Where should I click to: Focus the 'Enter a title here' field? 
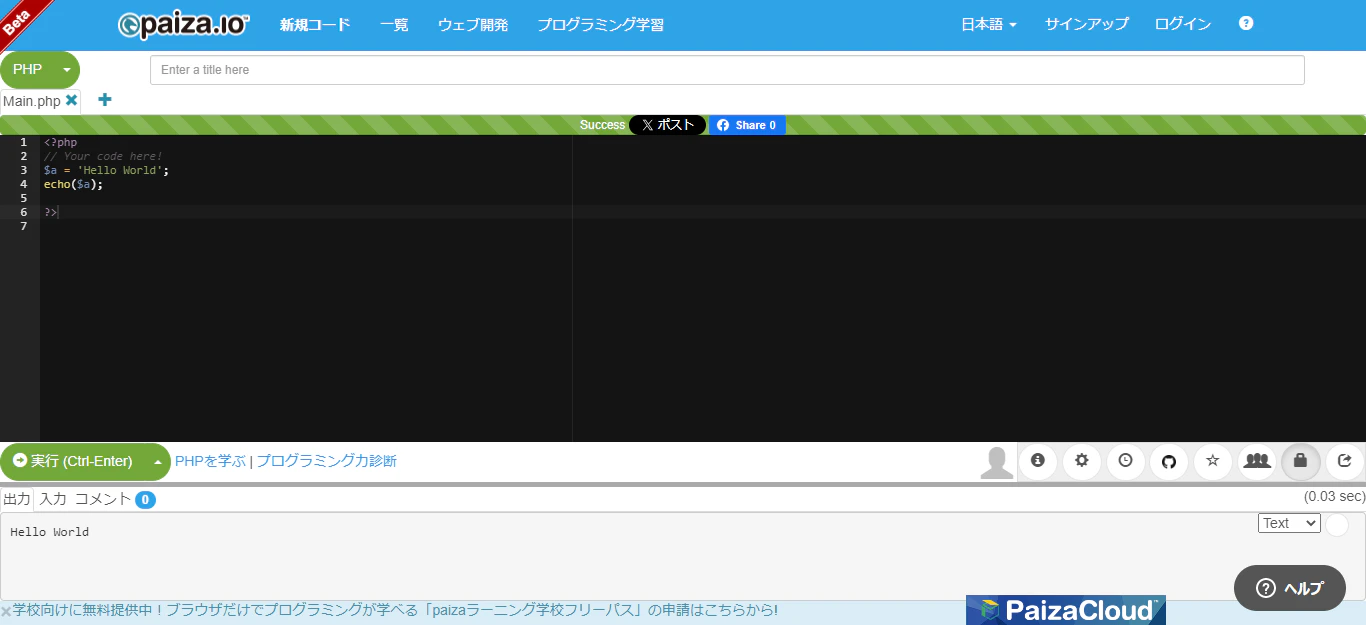[727, 70]
